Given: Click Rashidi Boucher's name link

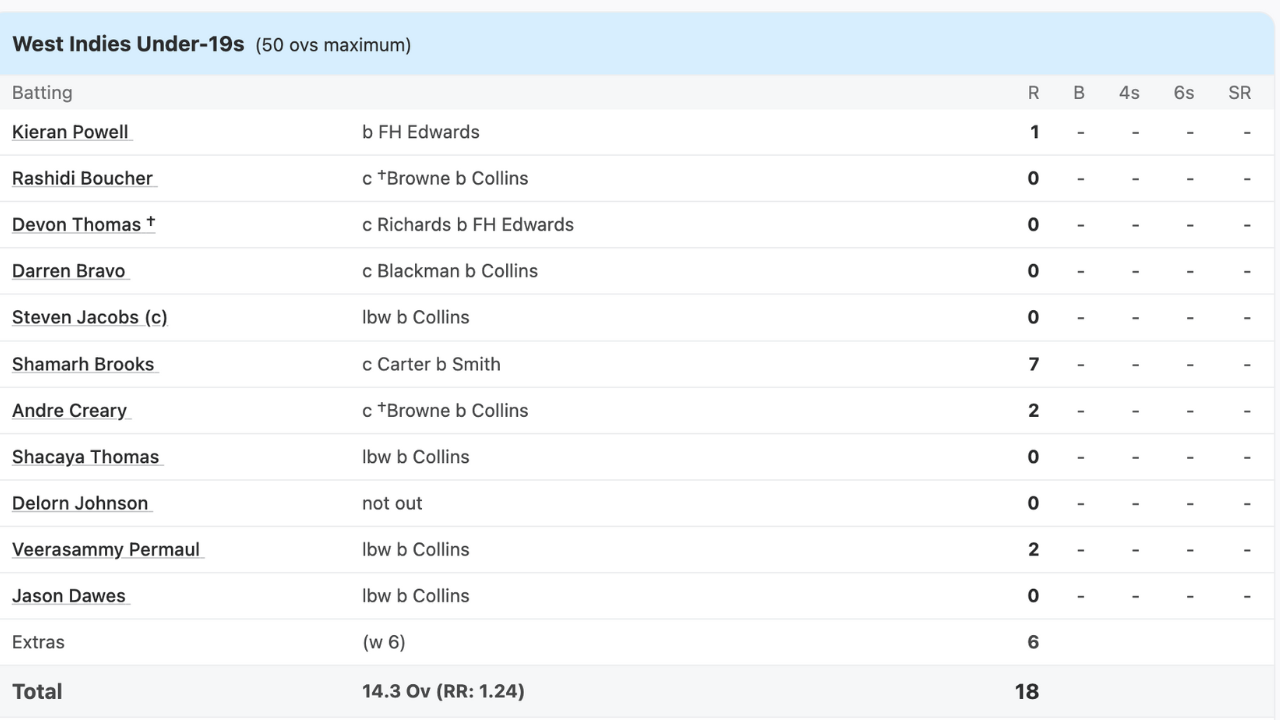Looking at the screenshot, I should [x=82, y=178].
